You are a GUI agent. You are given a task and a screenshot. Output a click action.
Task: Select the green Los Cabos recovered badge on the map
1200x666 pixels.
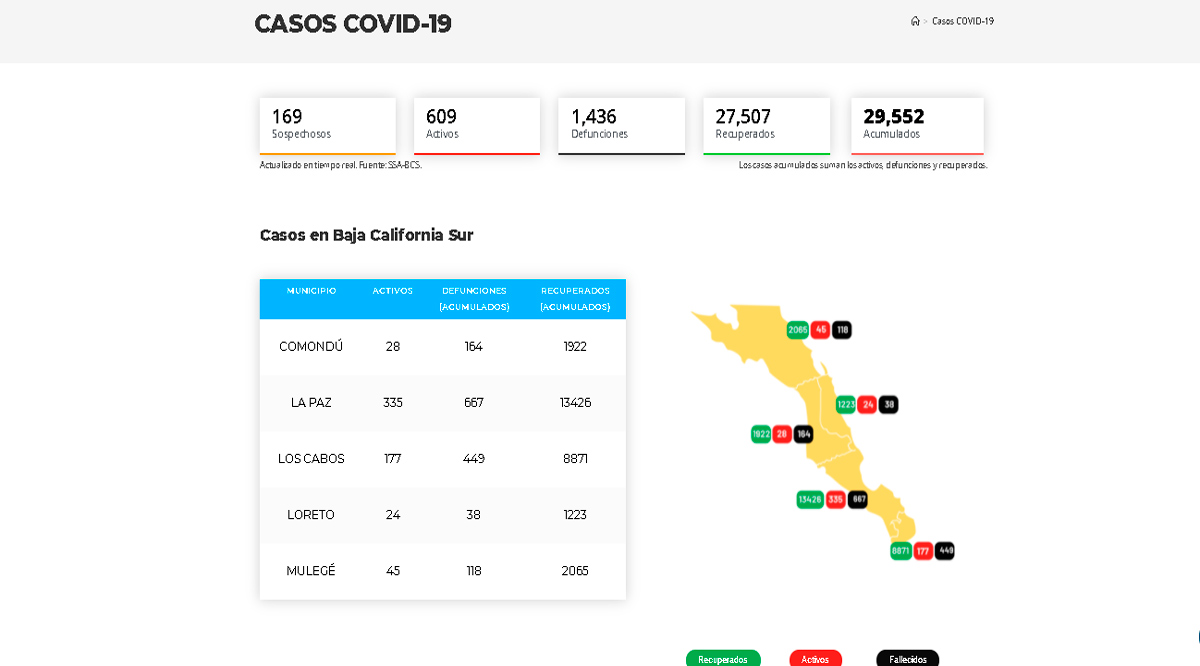899,550
